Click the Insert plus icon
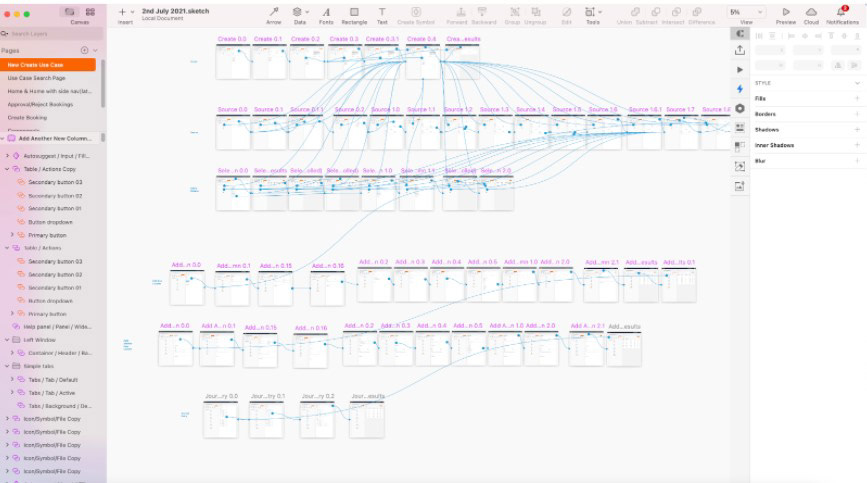 tap(122, 12)
